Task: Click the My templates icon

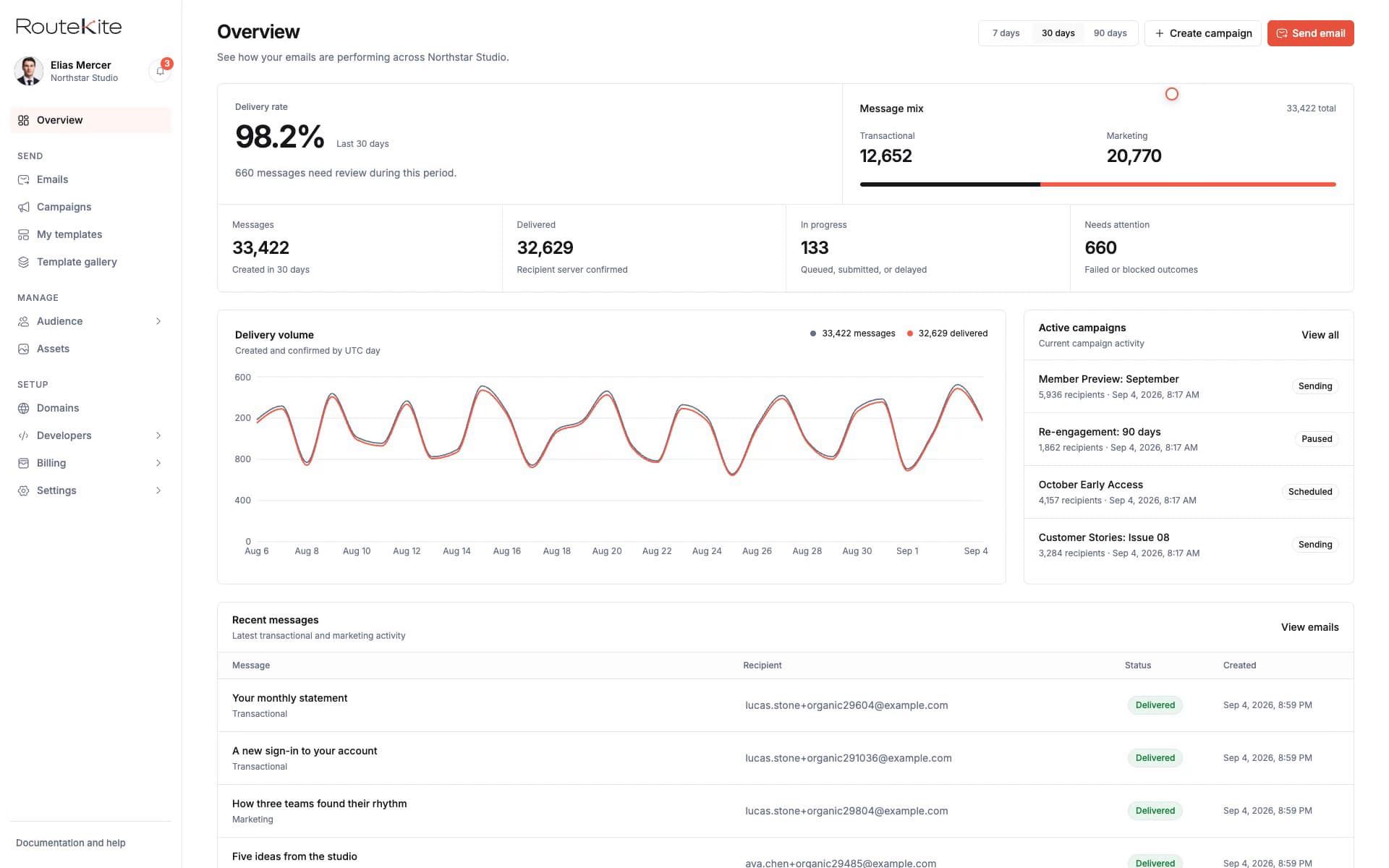Action: [x=23, y=234]
